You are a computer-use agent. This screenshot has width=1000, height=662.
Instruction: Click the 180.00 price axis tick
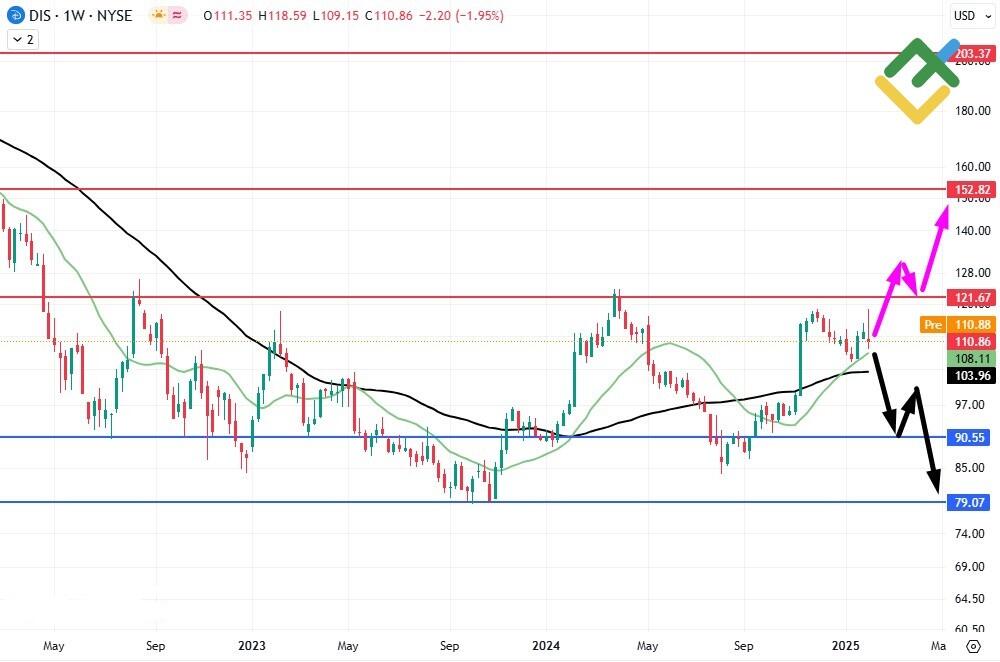pos(973,110)
